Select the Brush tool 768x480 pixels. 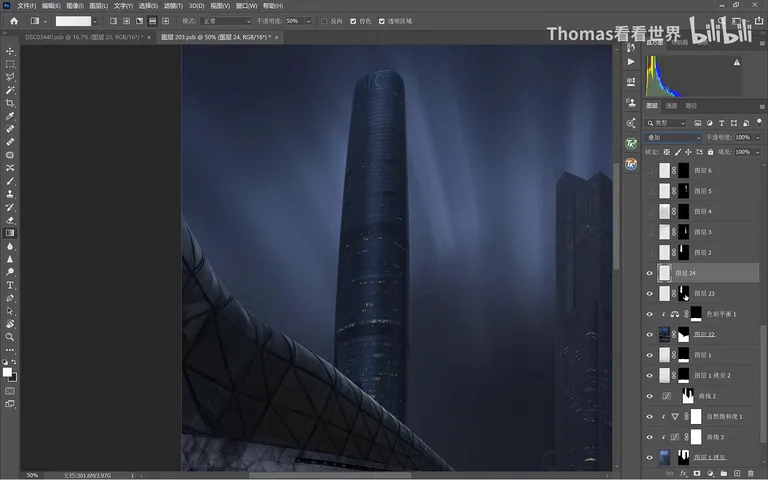[x=10, y=181]
